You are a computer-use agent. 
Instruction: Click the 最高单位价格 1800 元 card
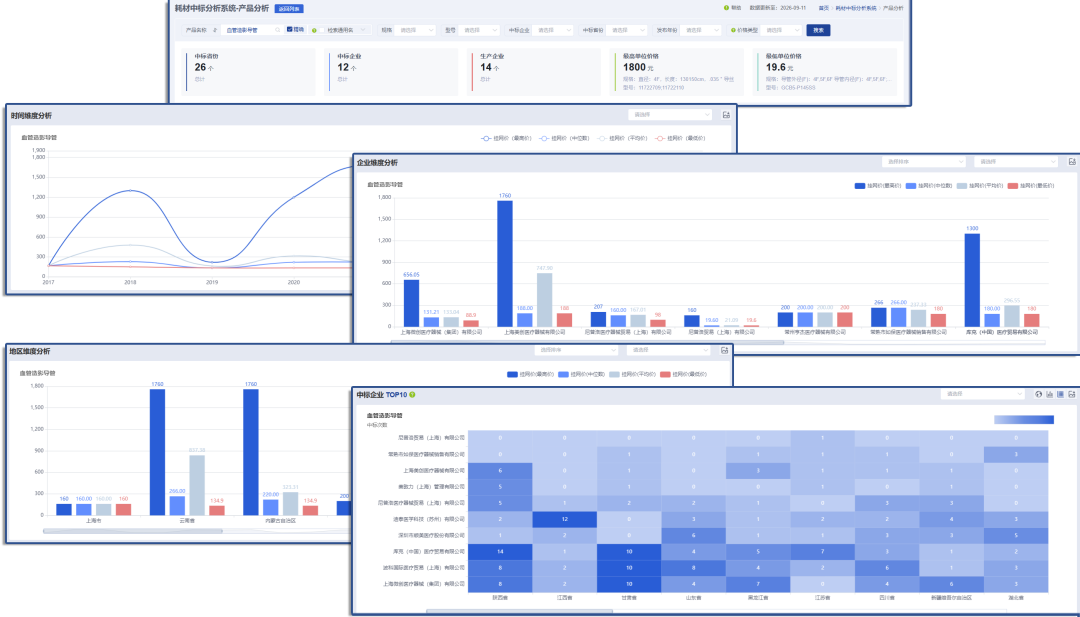(677, 71)
